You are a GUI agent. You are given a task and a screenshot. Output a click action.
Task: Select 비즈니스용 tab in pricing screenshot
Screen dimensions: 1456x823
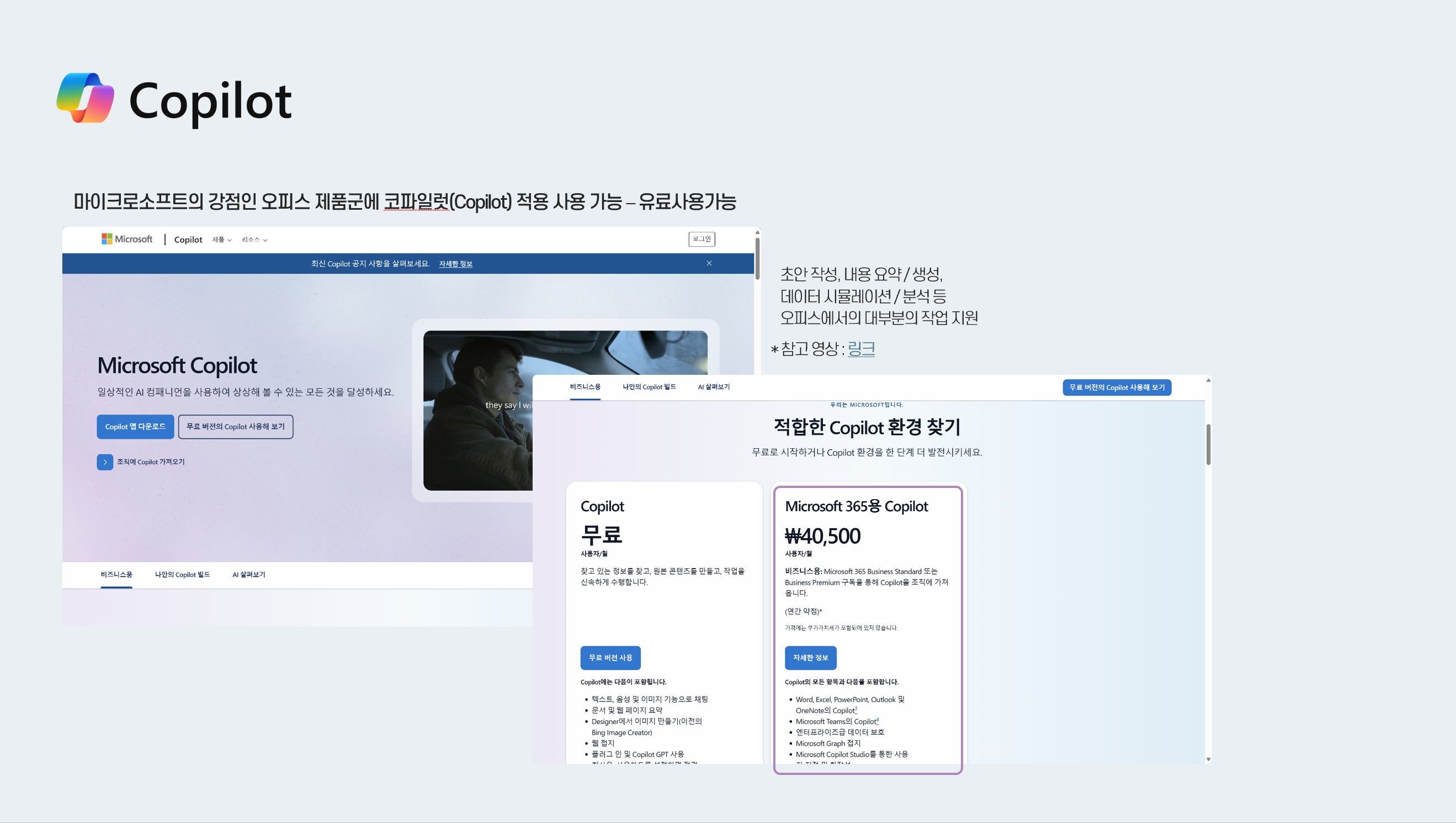[585, 386]
